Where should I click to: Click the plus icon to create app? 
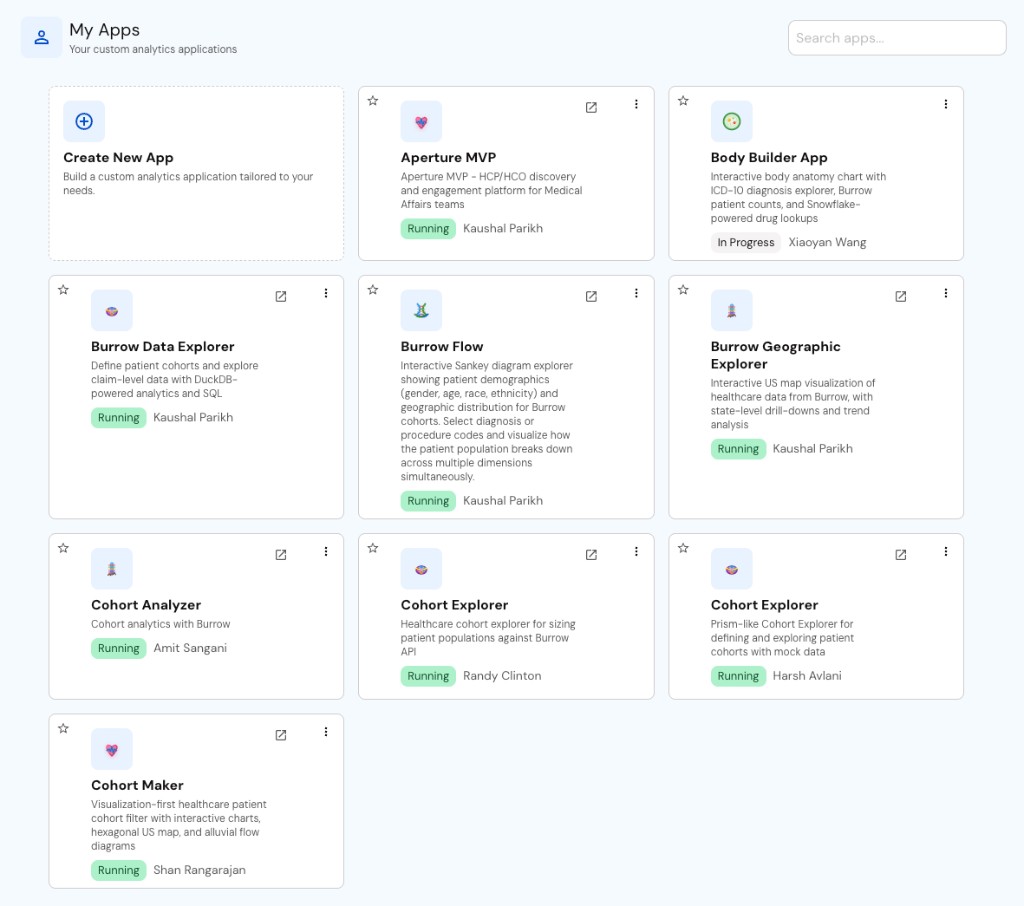tap(84, 121)
